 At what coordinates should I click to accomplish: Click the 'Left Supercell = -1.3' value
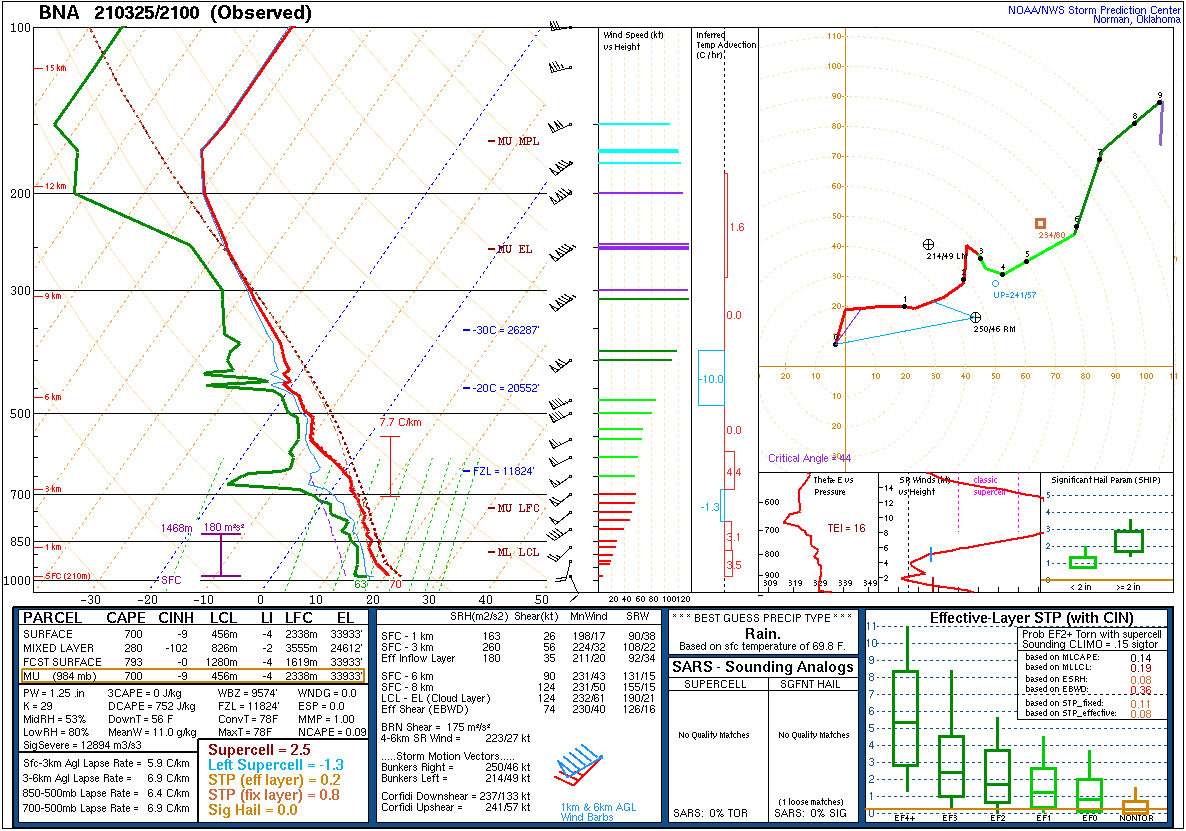click(276, 765)
